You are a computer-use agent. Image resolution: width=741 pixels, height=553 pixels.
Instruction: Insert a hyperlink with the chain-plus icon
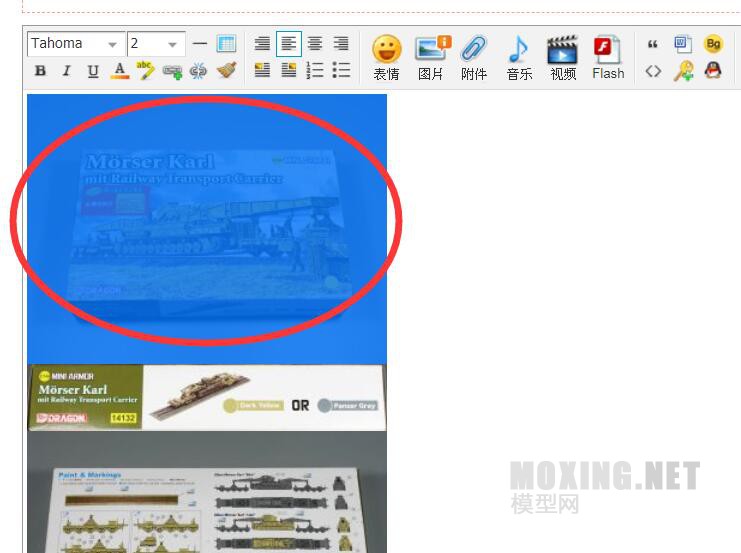[x=172, y=71]
